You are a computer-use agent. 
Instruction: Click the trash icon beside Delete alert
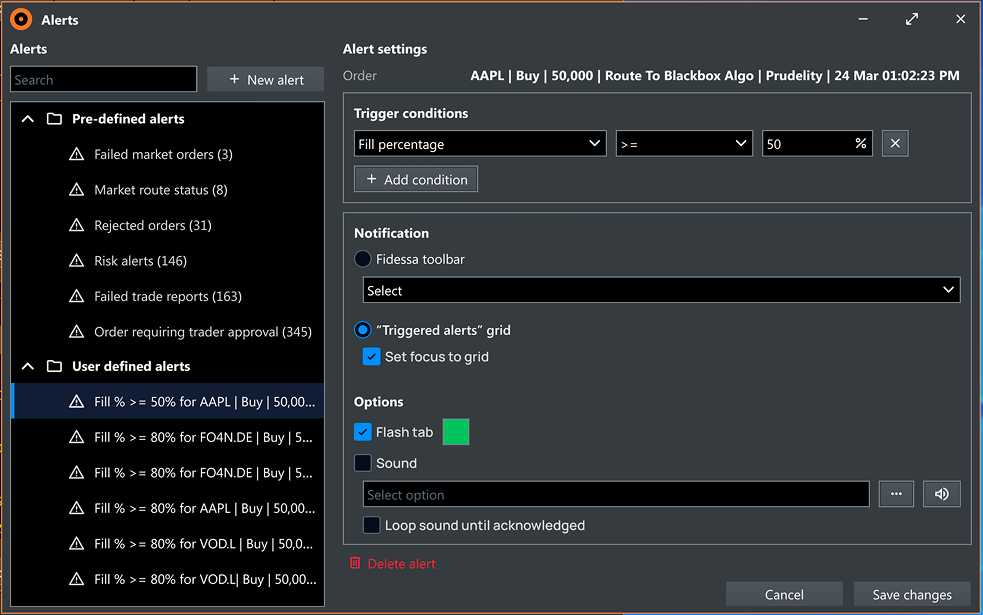point(355,563)
